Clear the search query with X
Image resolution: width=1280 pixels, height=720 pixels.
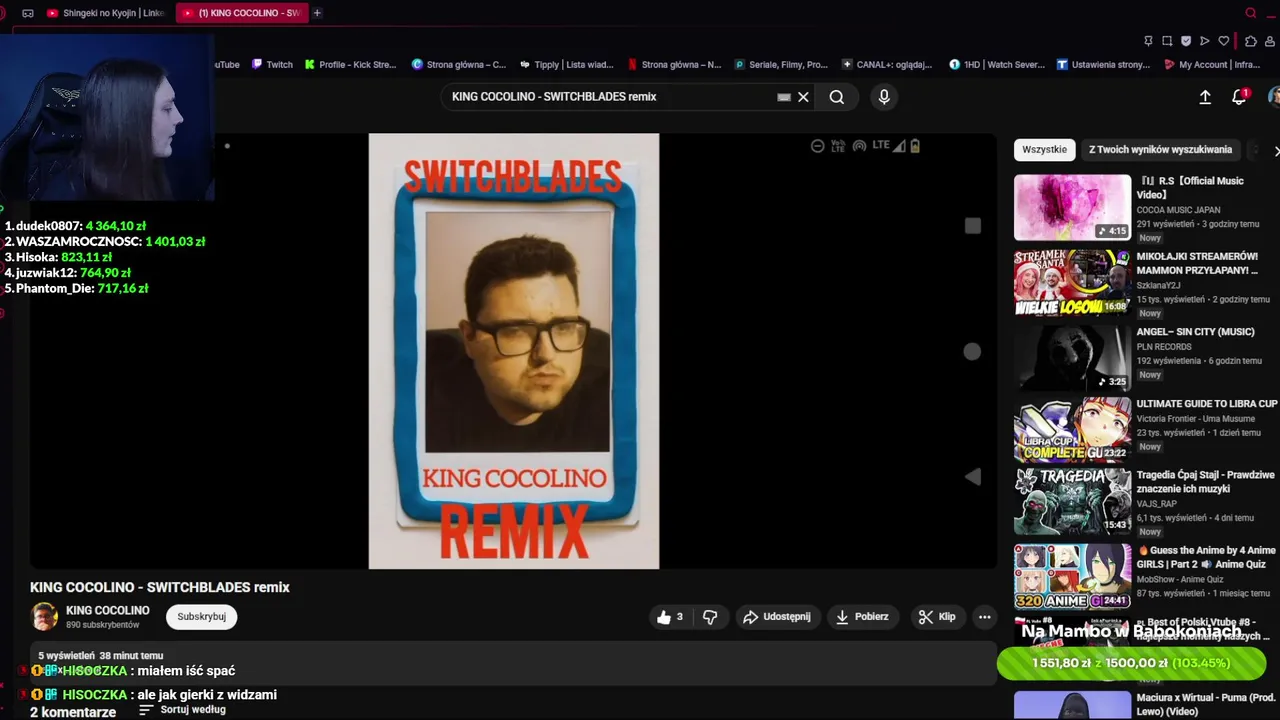coord(803,97)
